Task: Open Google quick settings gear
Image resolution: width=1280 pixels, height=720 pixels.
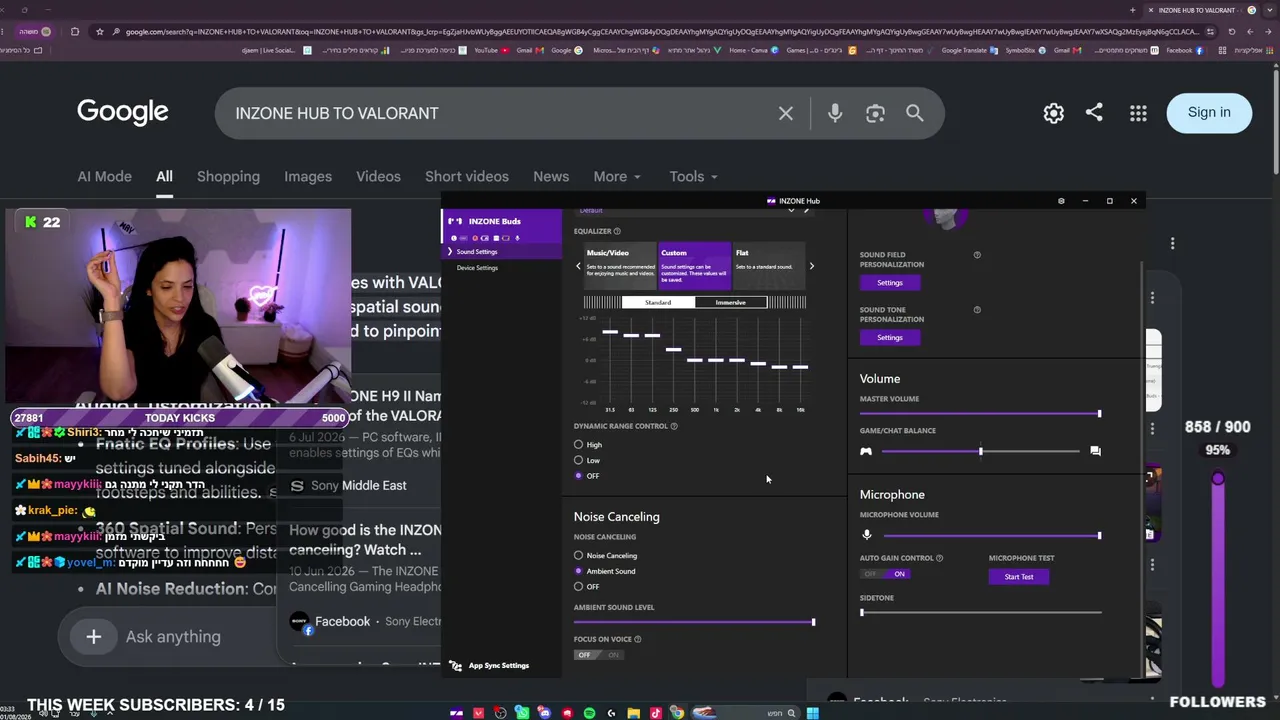Action: click(1054, 113)
